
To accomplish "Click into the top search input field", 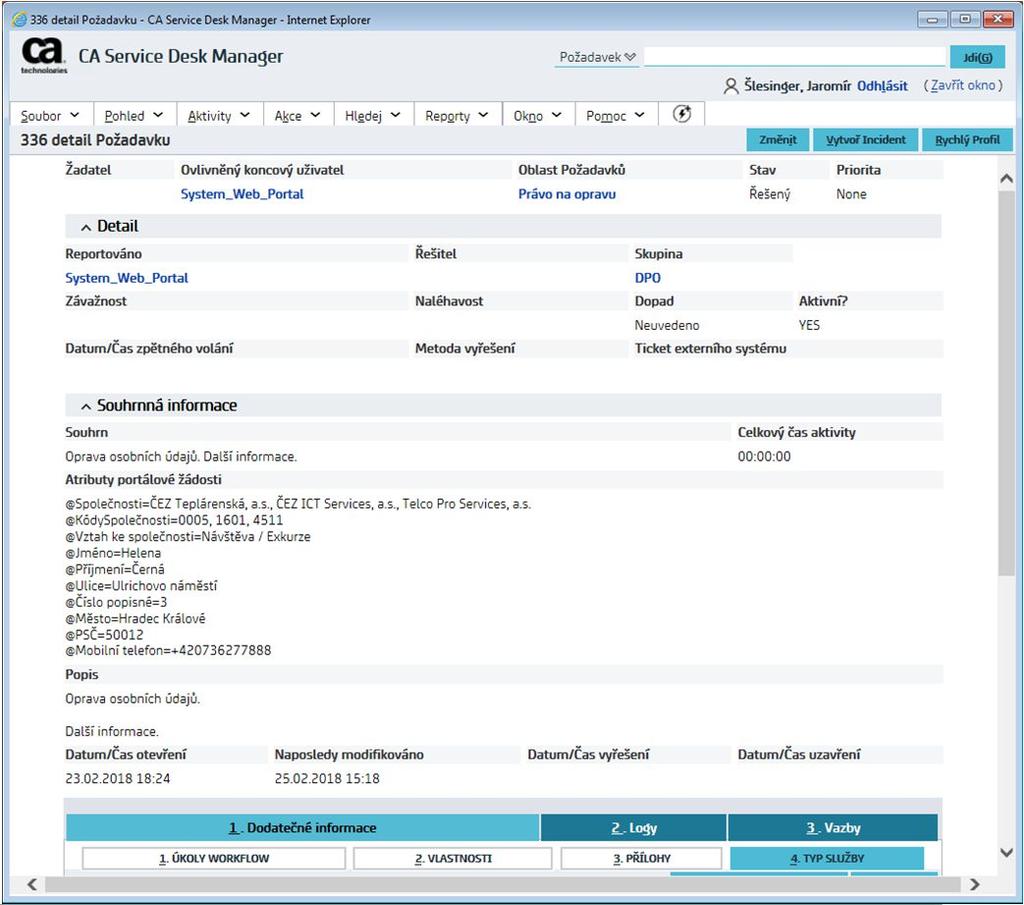I will 794,57.
